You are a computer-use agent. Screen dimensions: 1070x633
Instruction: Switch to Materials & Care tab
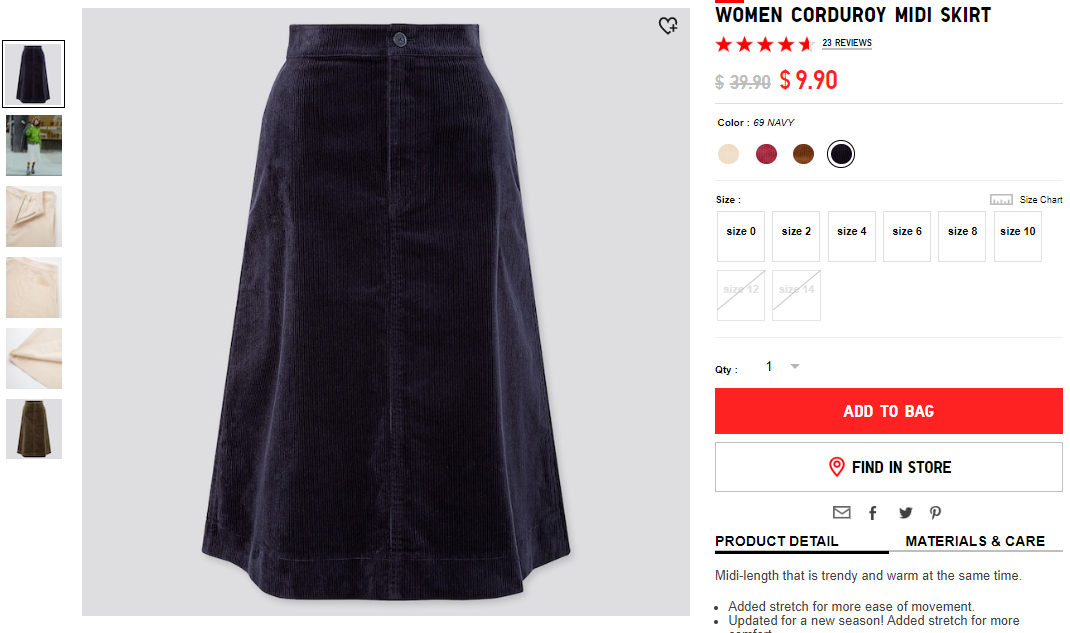[975, 542]
